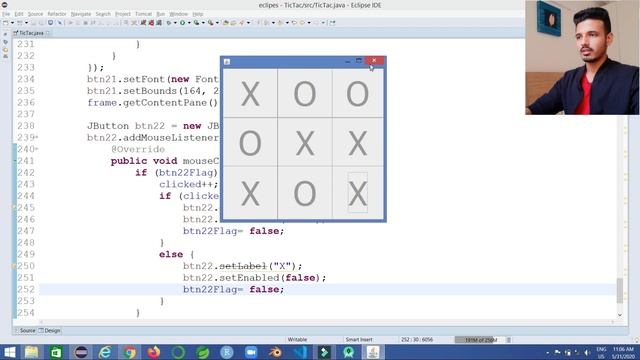
Task: Open the Refactor menu
Action: [57, 14]
